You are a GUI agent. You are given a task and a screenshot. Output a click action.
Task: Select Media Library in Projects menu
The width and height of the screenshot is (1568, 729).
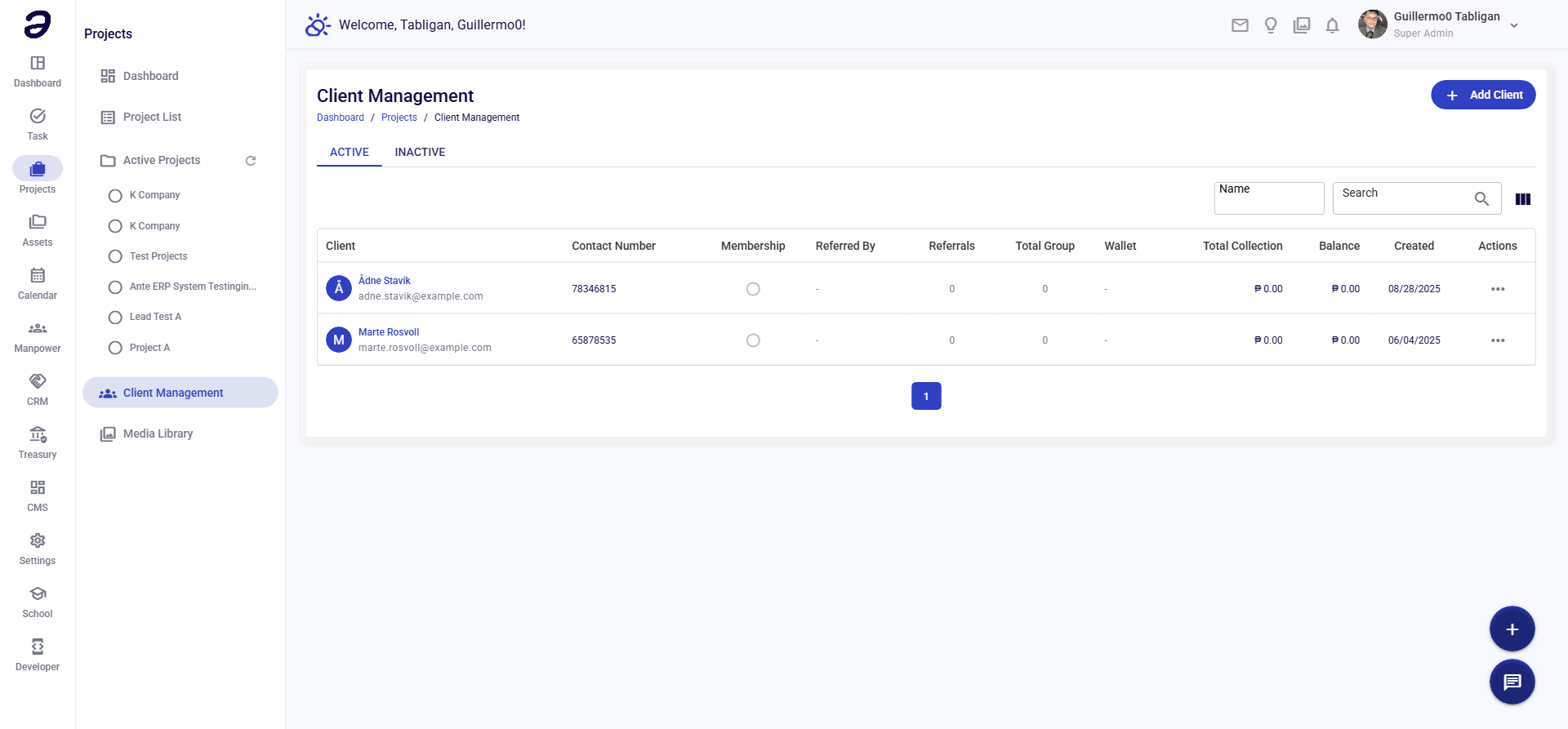click(158, 433)
